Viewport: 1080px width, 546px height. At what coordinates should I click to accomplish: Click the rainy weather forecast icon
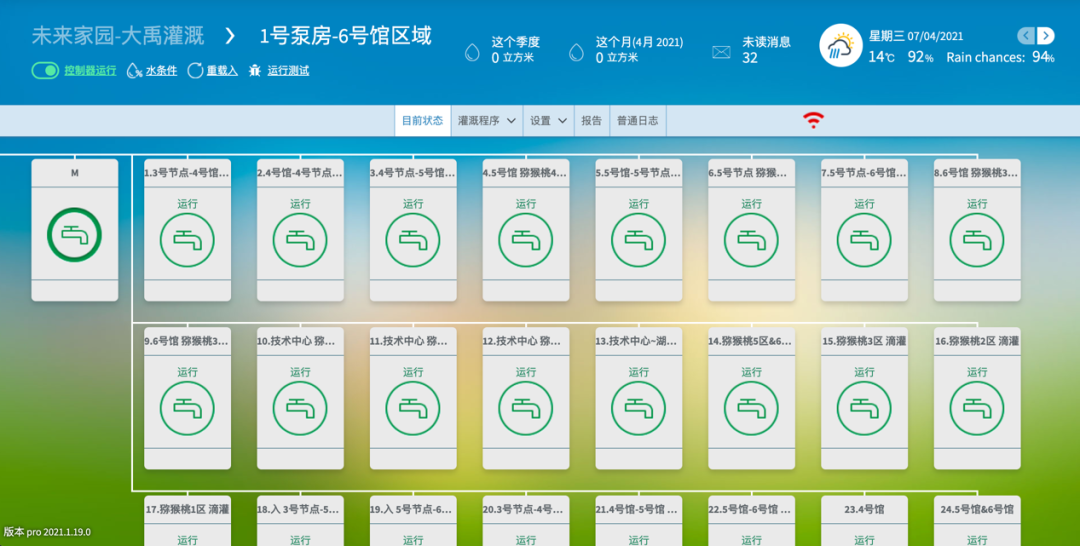(x=840, y=45)
